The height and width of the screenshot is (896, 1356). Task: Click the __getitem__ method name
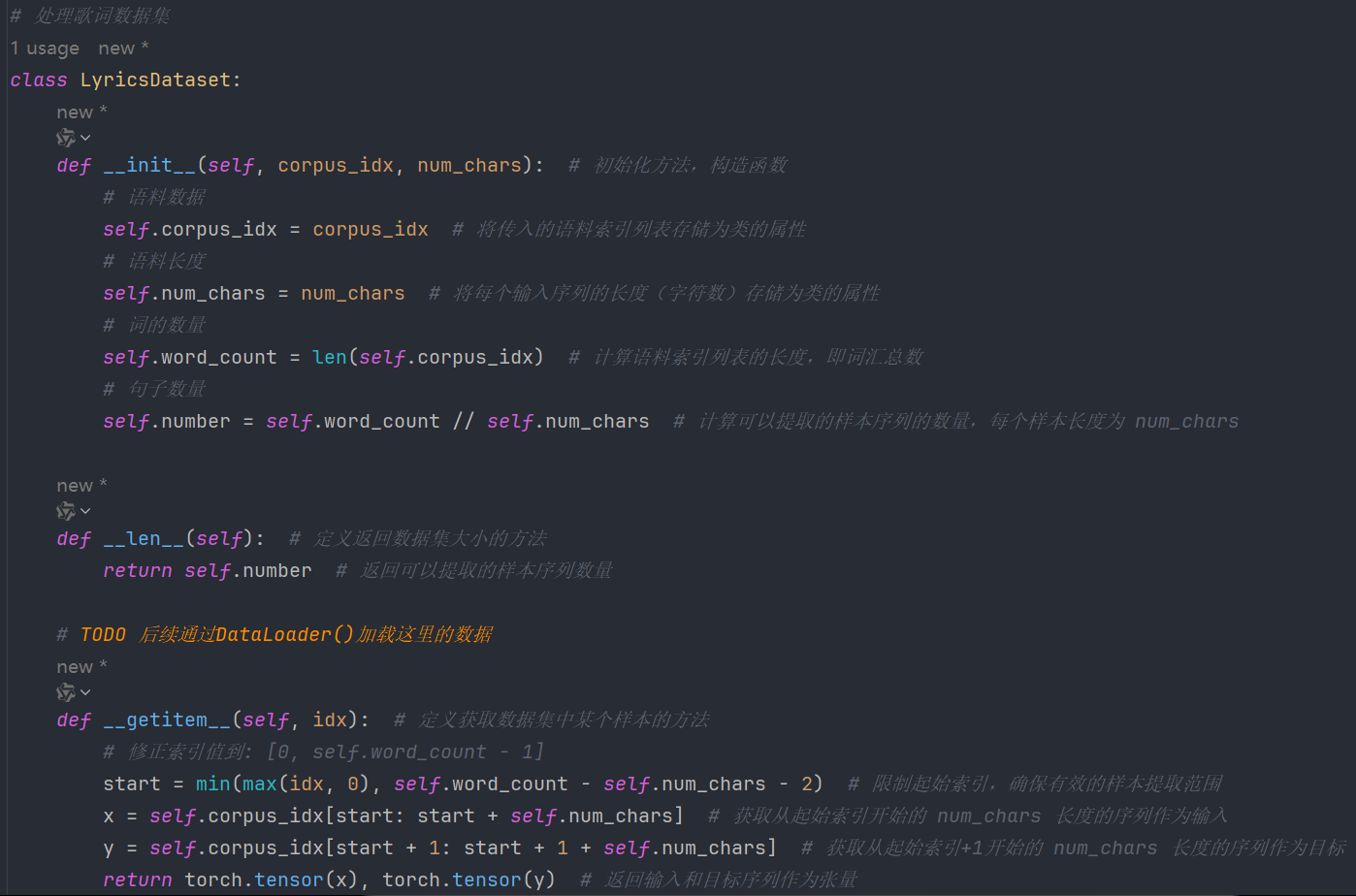tap(167, 720)
